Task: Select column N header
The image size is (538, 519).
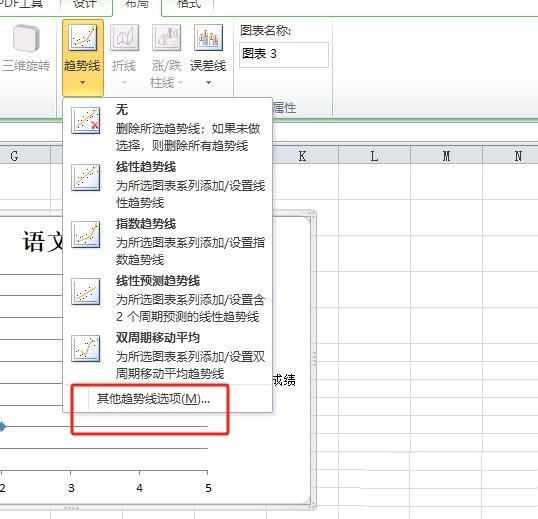Action: [x=510, y=156]
